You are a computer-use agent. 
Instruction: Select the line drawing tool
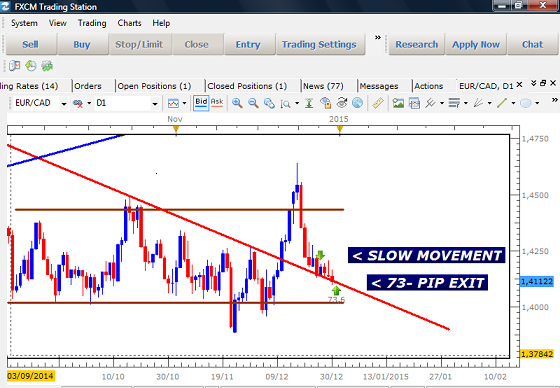[x=502, y=103]
